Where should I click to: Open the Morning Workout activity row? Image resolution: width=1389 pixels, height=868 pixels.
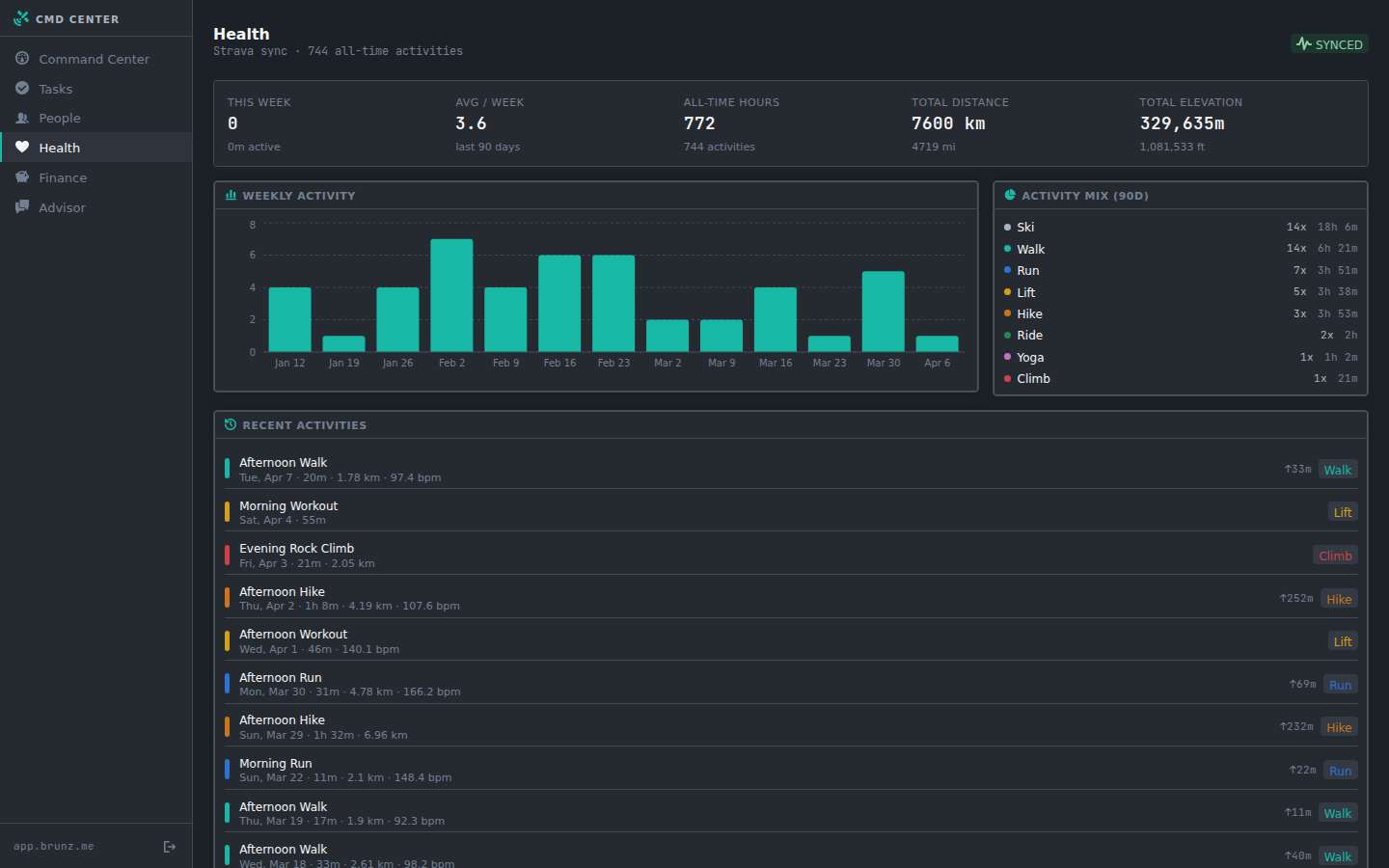(x=791, y=512)
